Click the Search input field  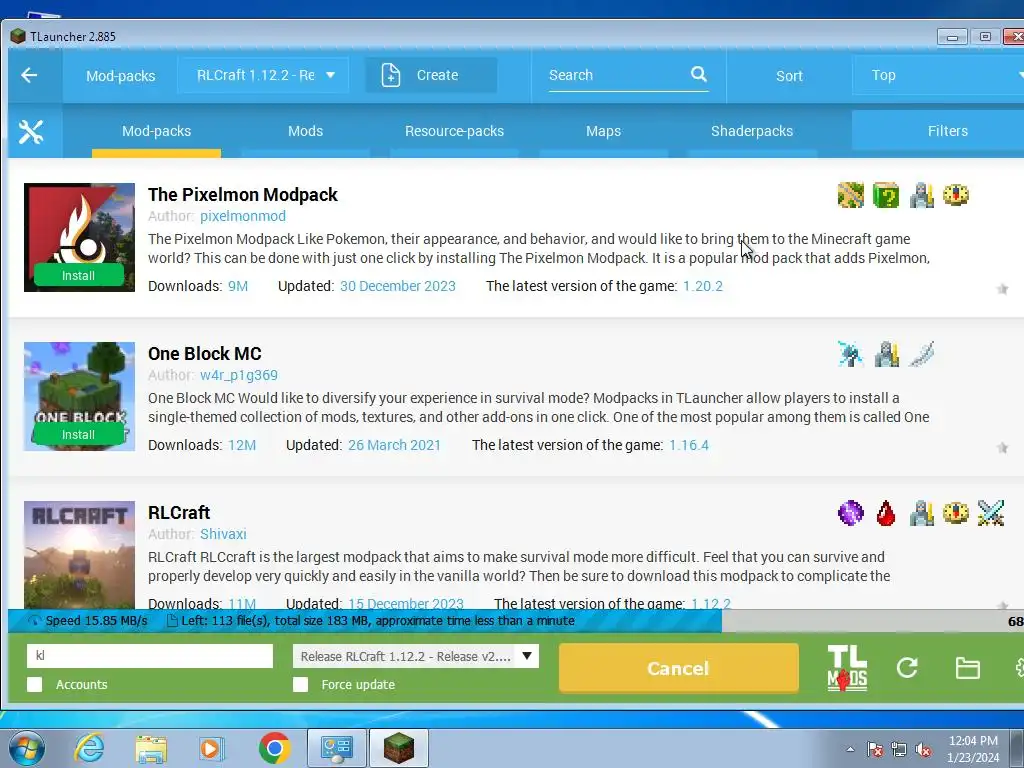[619, 75]
